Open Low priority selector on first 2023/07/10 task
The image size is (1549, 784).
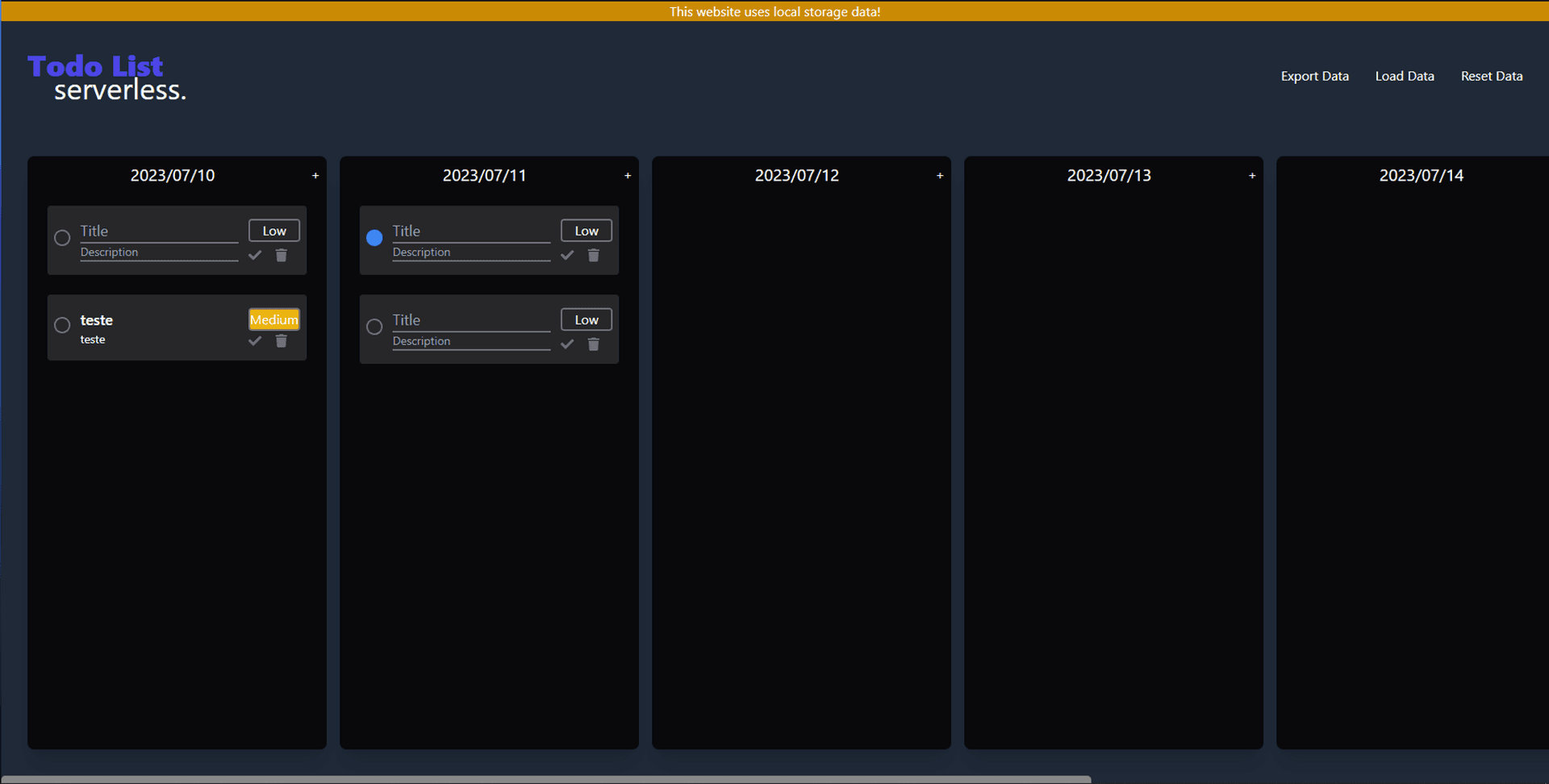pyautogui.click(x=274, y=231)
